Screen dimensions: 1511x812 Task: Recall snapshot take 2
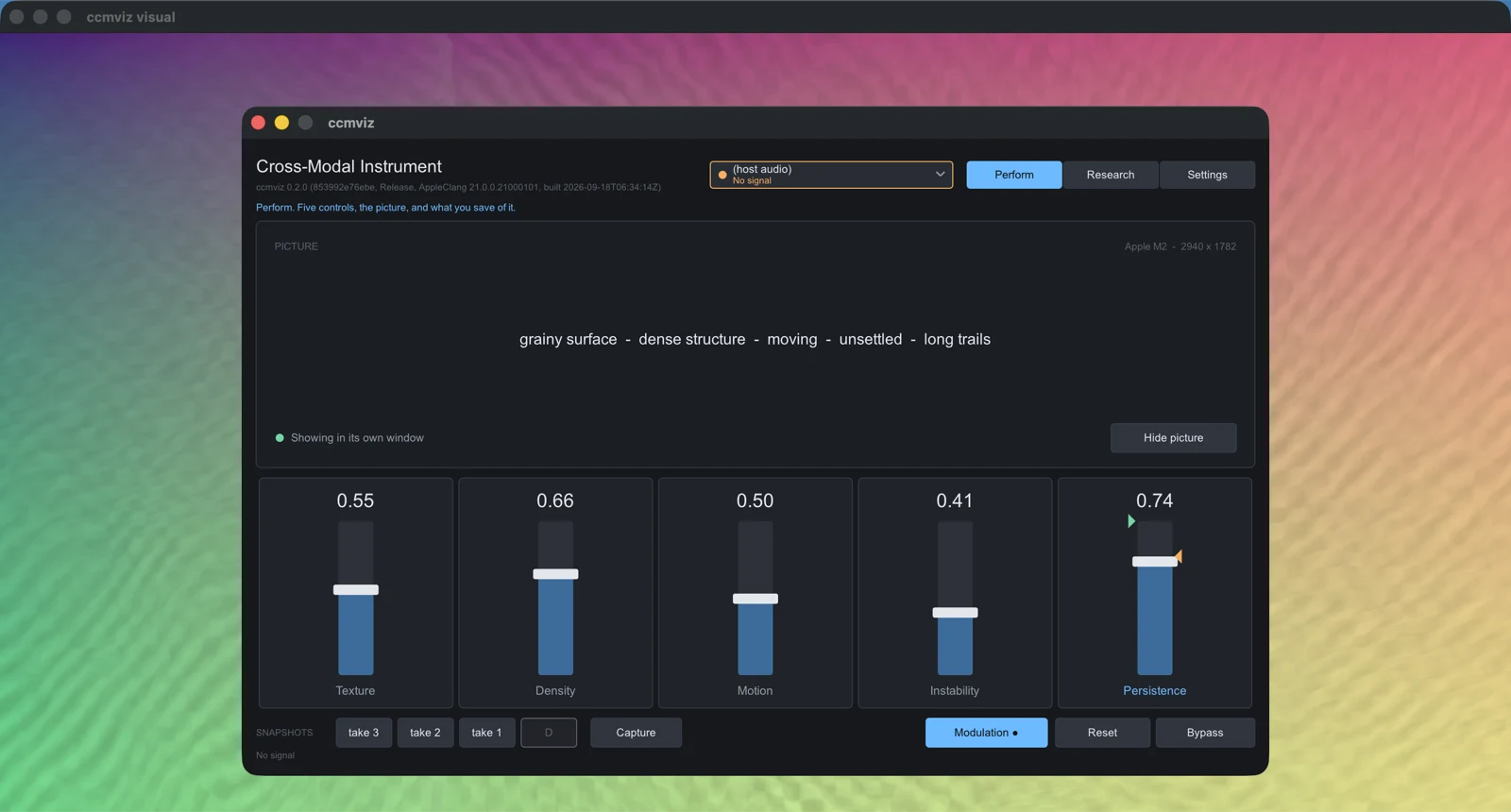[x=425, y=733]
